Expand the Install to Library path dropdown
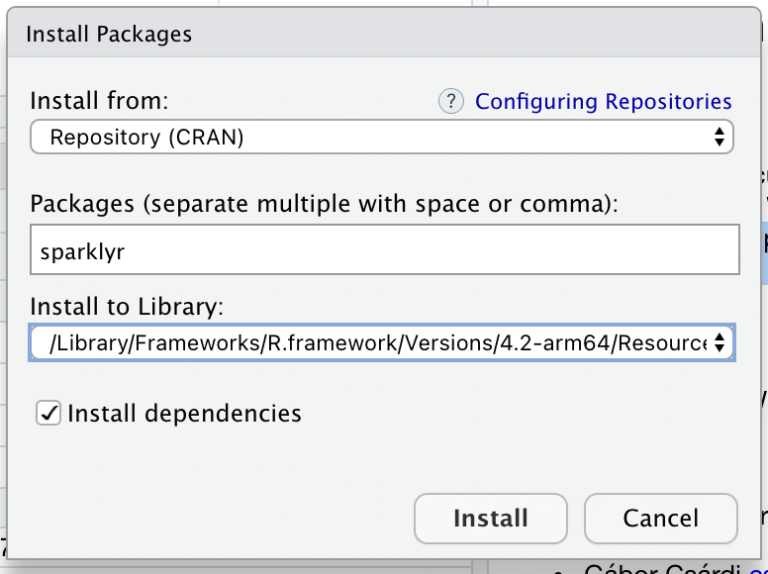The image size is (768, 574). (380, 342)
